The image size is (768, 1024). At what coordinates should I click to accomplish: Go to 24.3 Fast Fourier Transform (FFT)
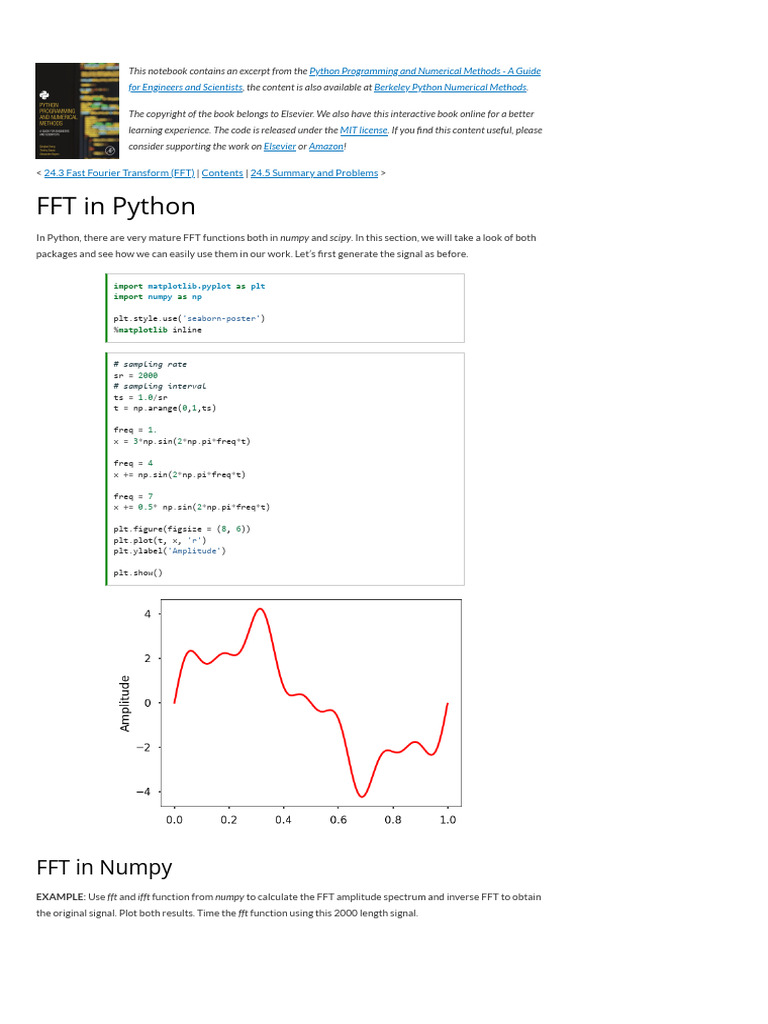coord(119,173)
